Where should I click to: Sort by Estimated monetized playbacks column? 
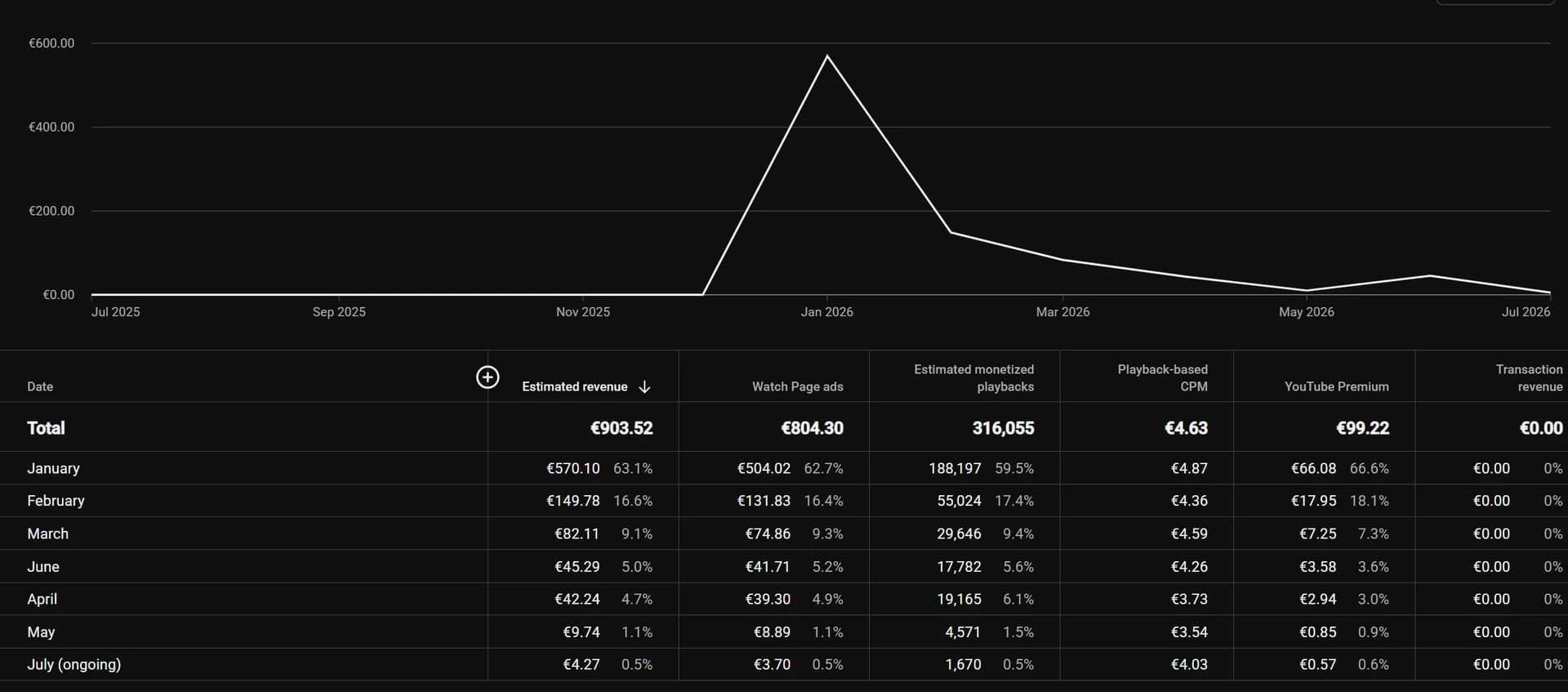point(973,378)
